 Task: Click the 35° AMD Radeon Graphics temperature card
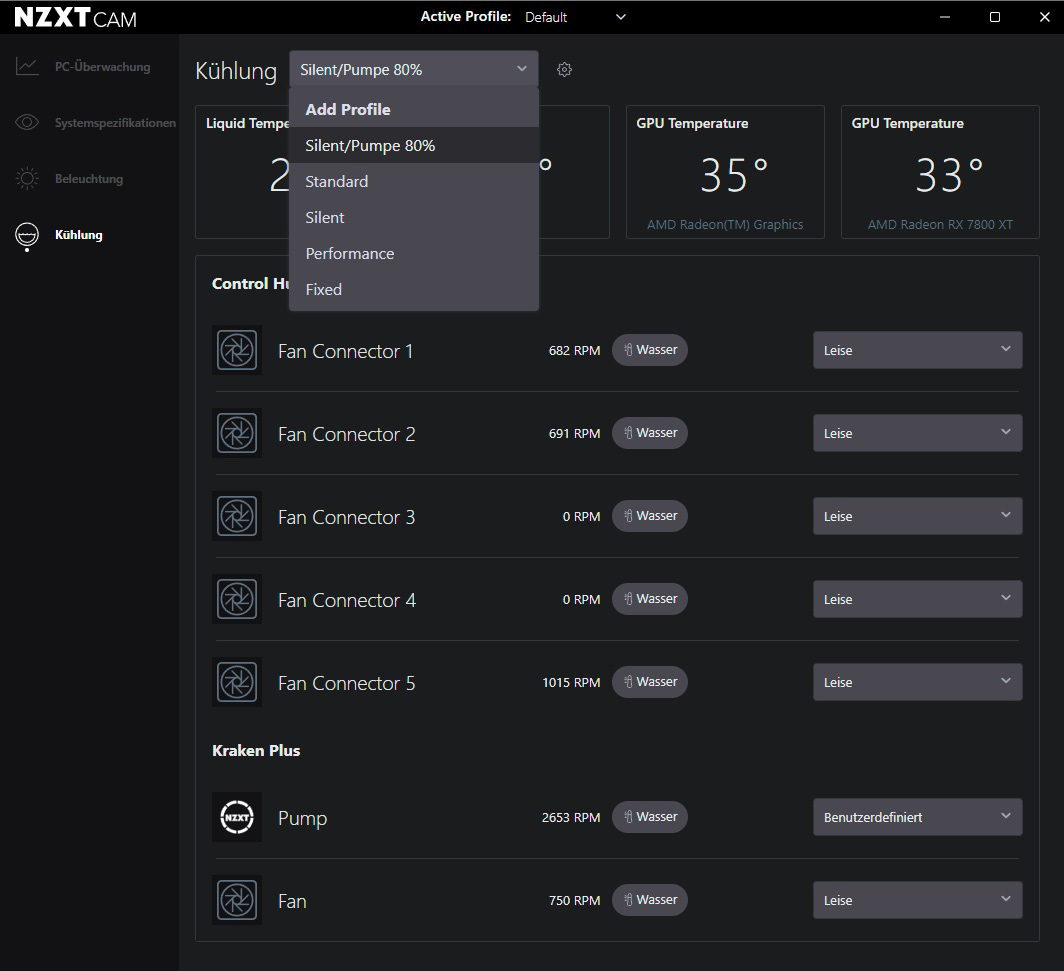(x=725, y=172)
